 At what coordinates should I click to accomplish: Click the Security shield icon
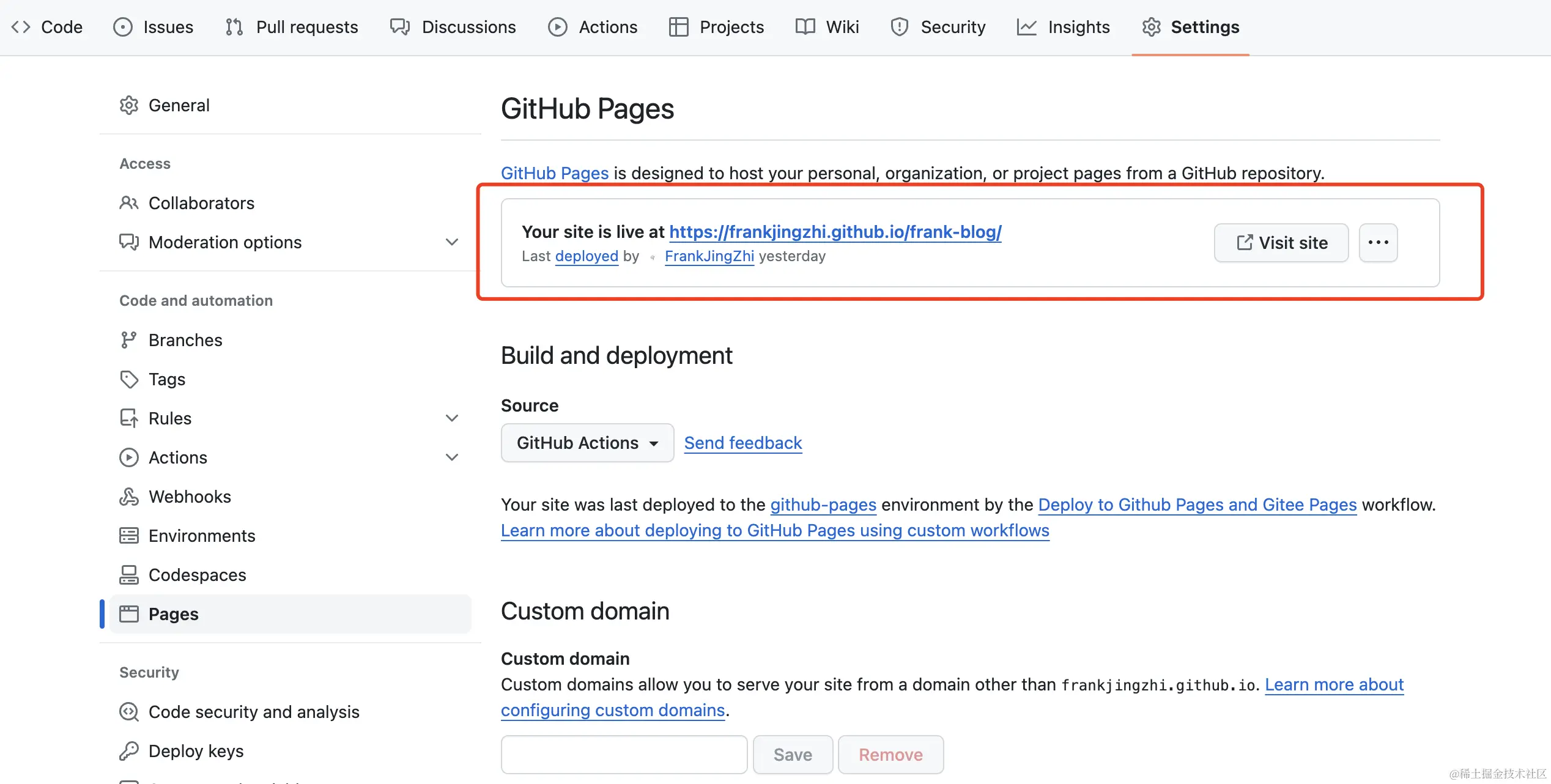point(898,26)
